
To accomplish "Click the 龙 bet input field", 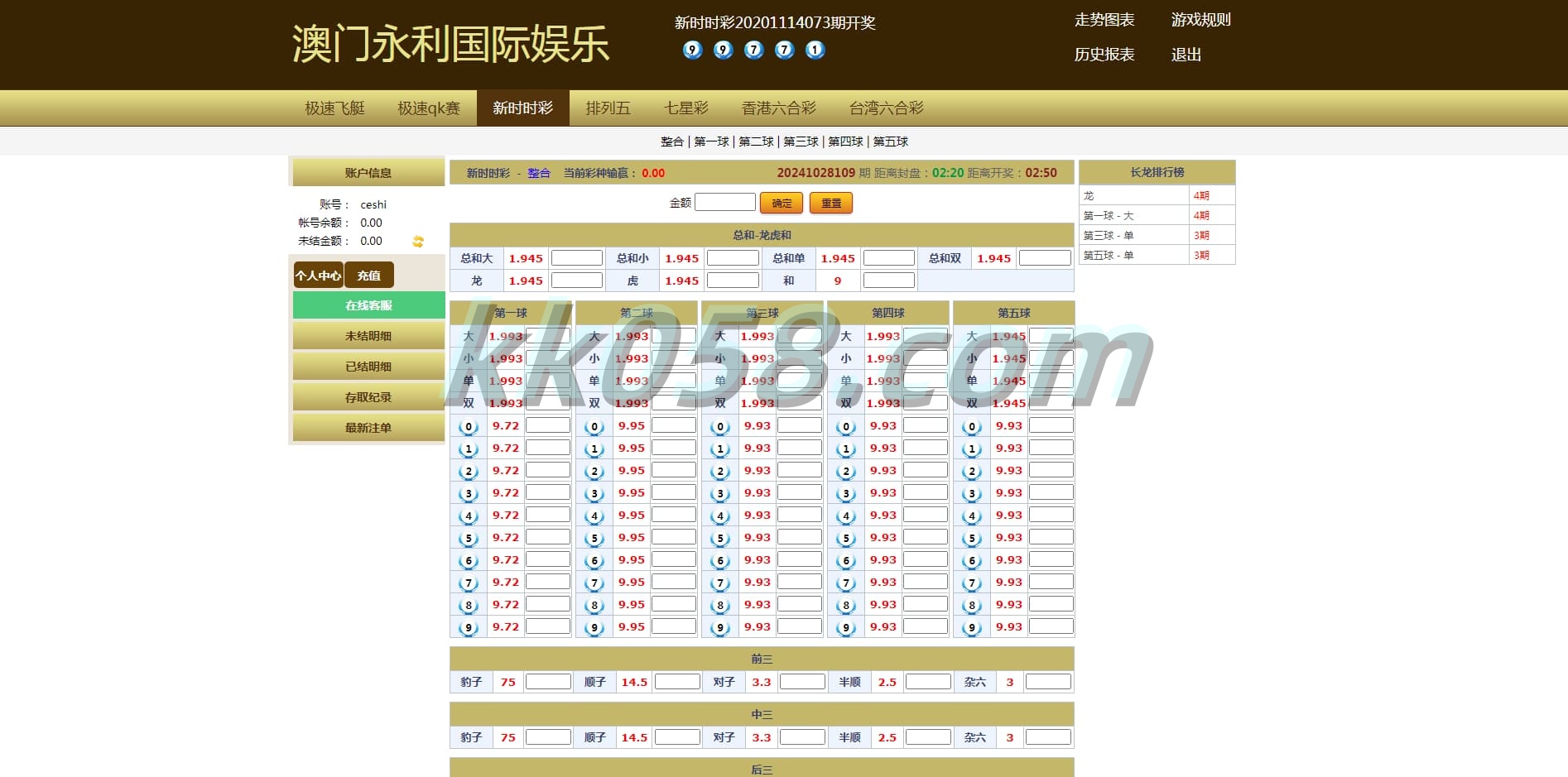I will tap(577, 281).
